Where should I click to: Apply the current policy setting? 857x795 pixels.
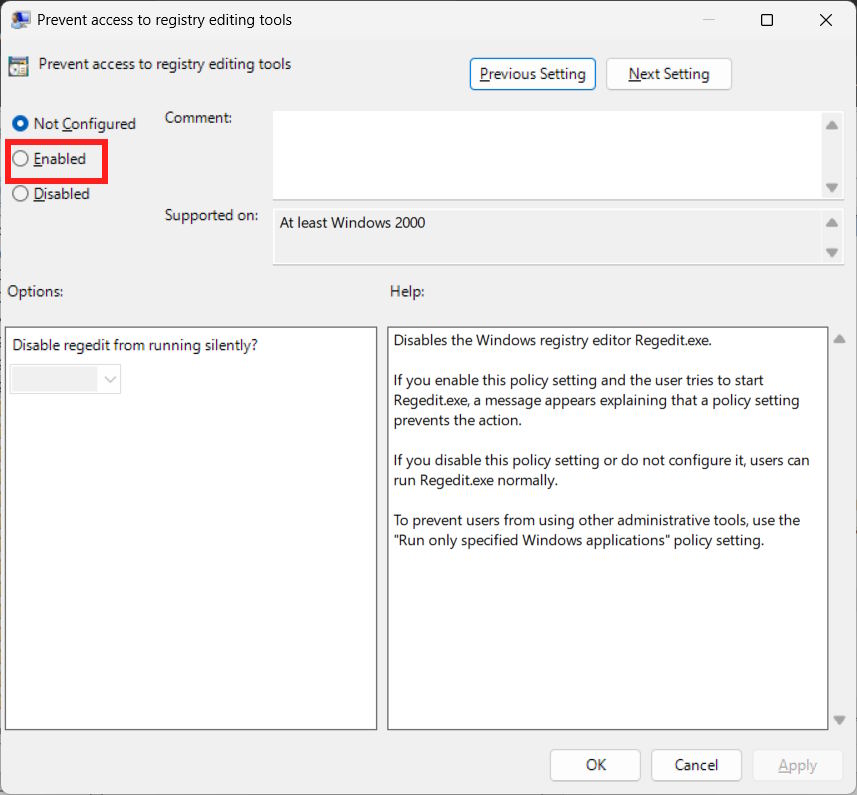[x=797, y=764]
